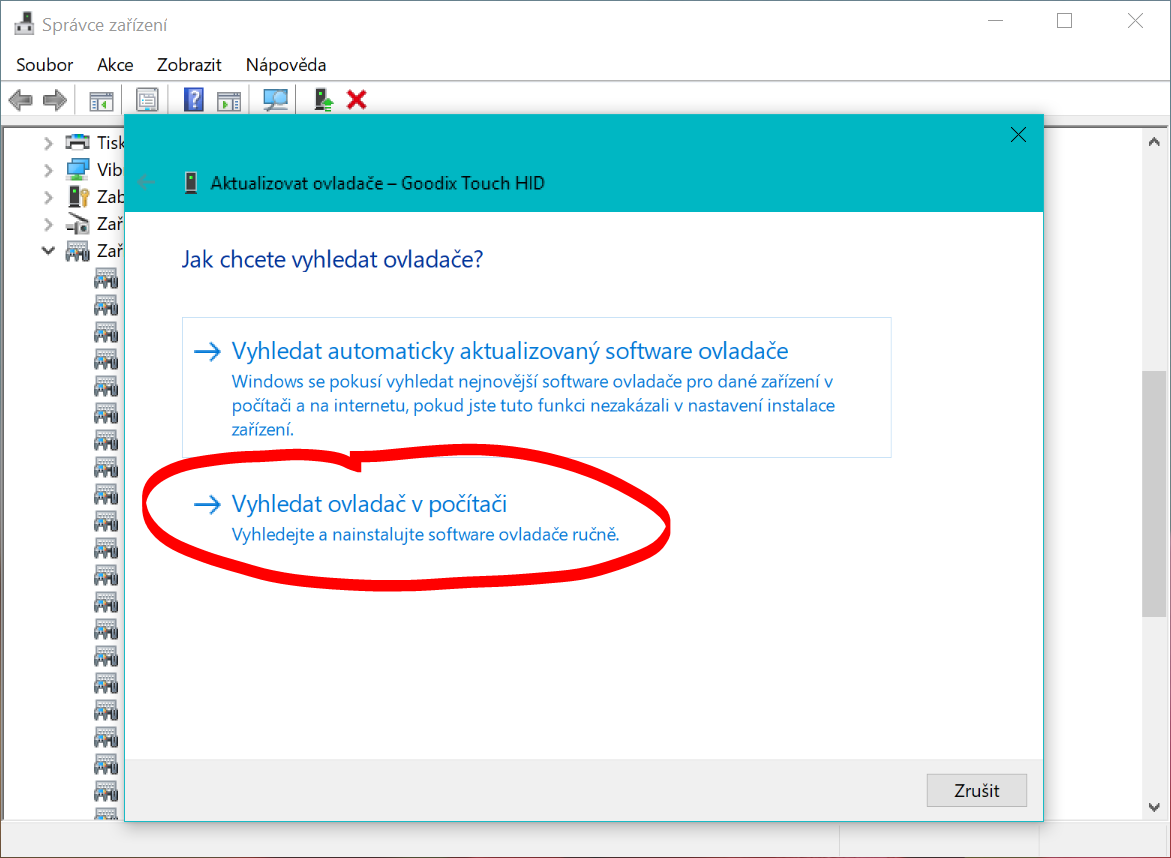This screenshot has height=858, width=1171.
Task: Open the Soubor menu
Action: click(x=45, y=65)
